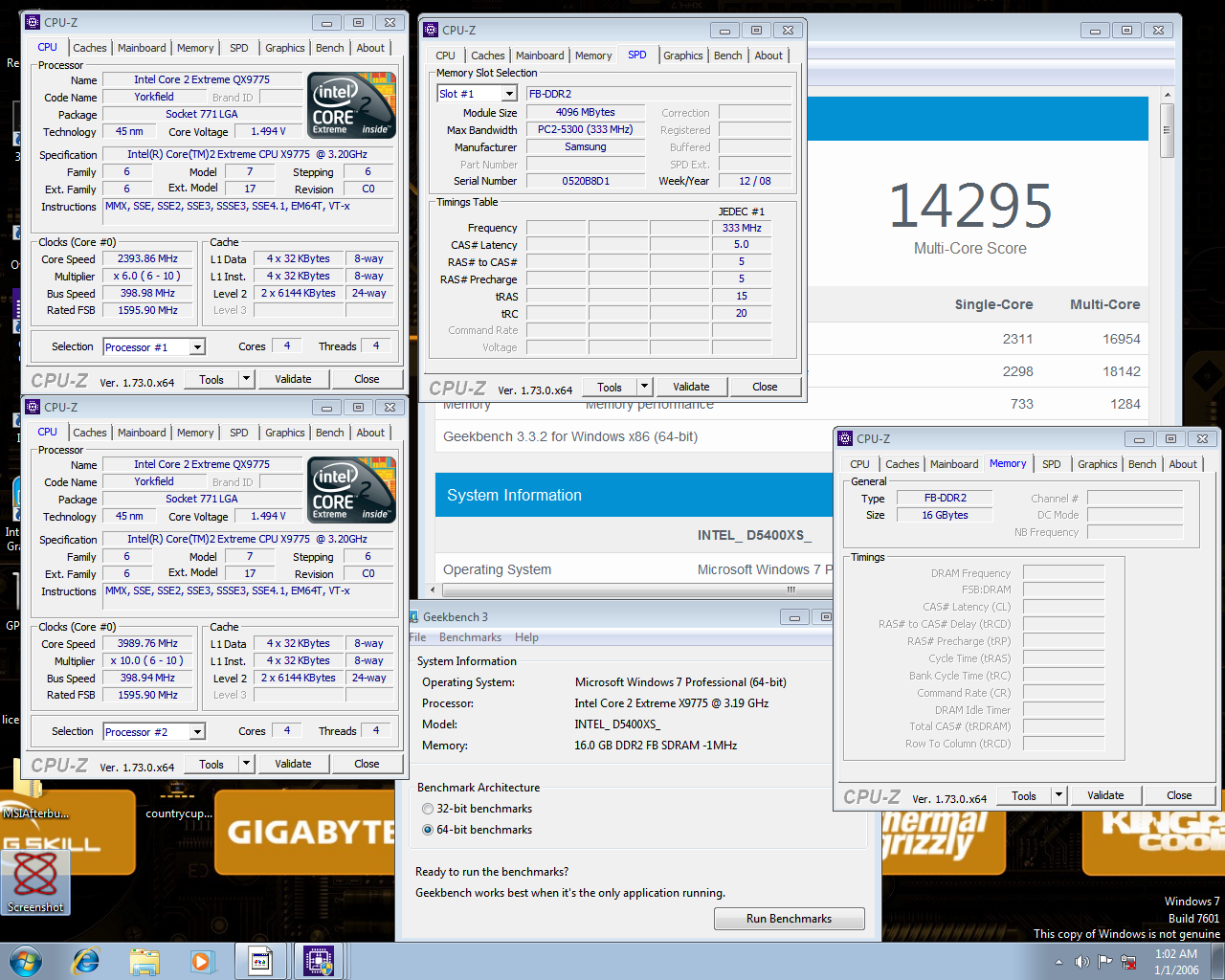
Task: Click the 14295 Multi-Core Score value
Action: coord(970,206)
